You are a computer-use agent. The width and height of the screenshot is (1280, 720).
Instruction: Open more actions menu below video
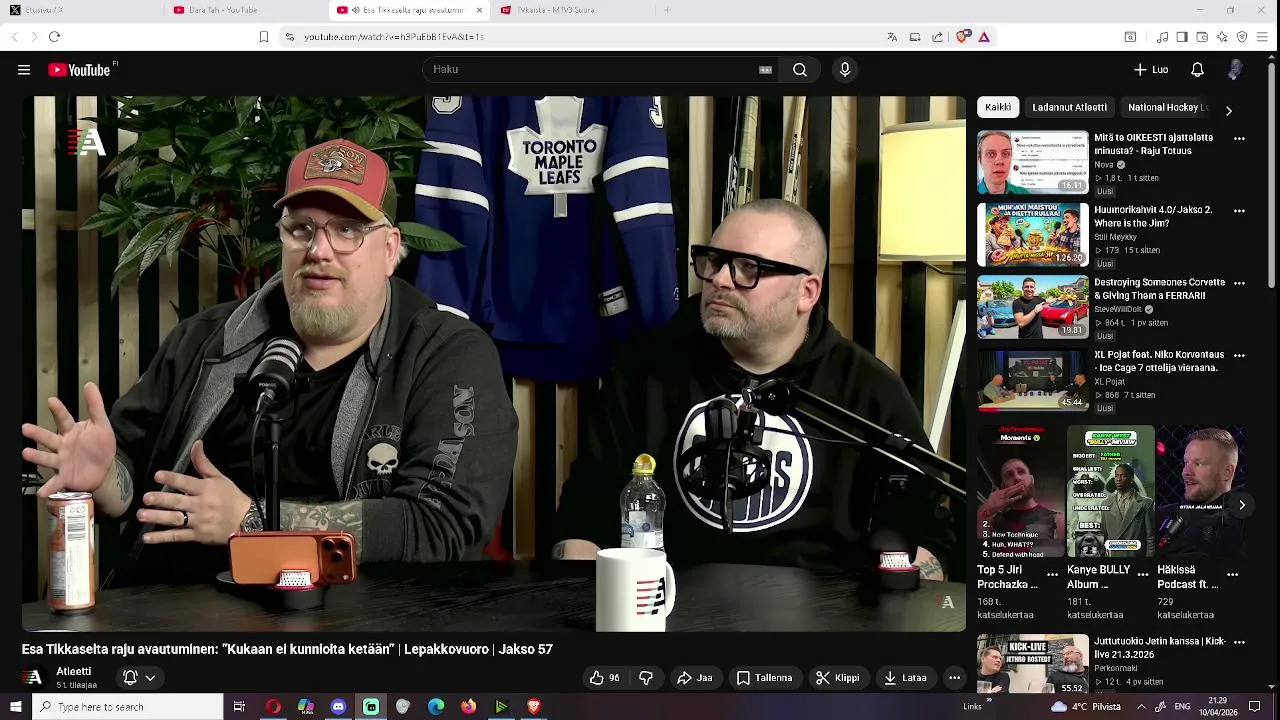955,678
